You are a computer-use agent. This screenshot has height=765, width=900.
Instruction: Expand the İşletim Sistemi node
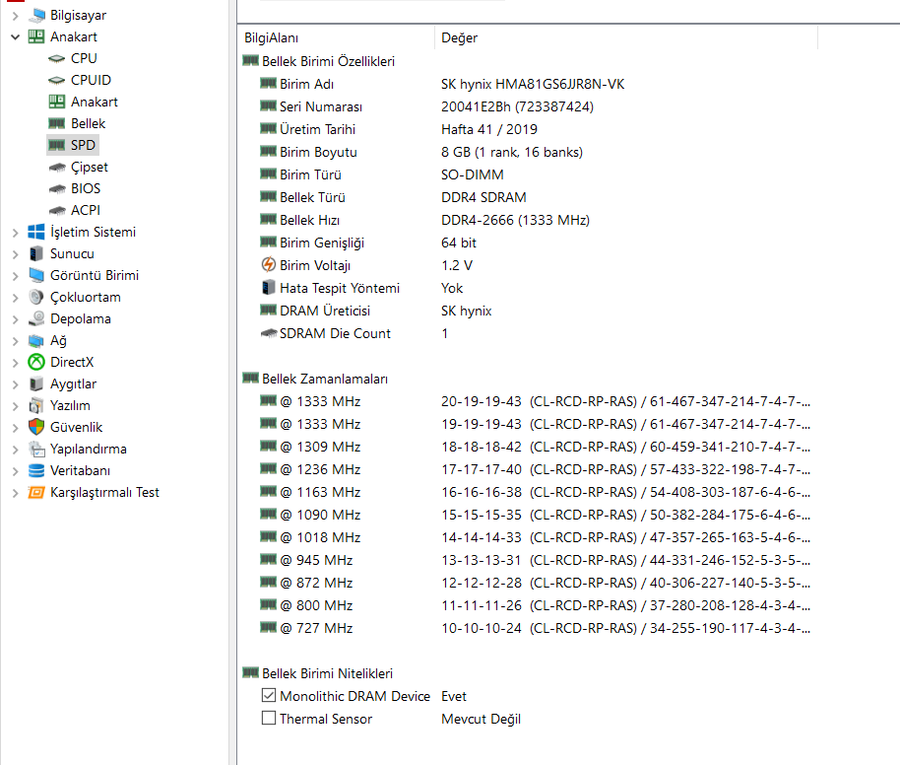click(x=15, y=232)
